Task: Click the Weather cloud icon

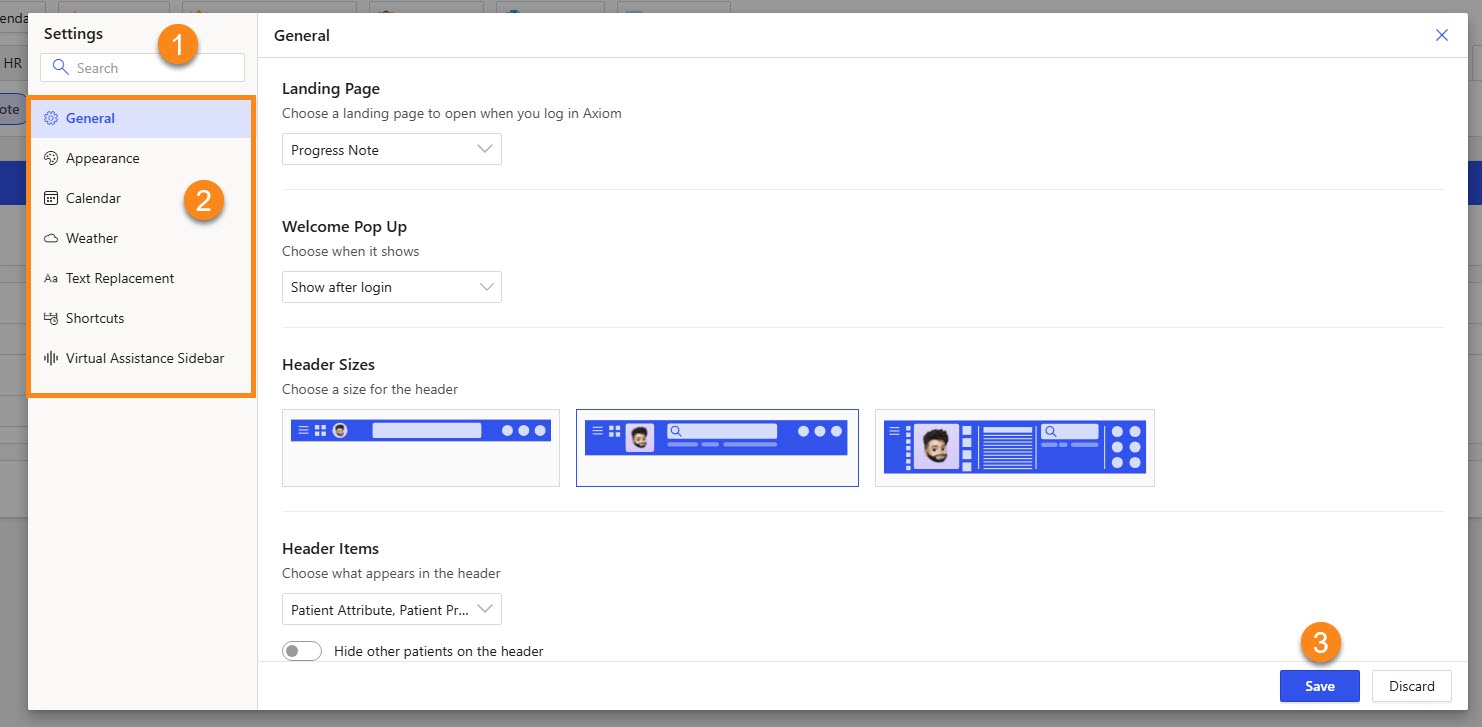Action: point(51,238)
